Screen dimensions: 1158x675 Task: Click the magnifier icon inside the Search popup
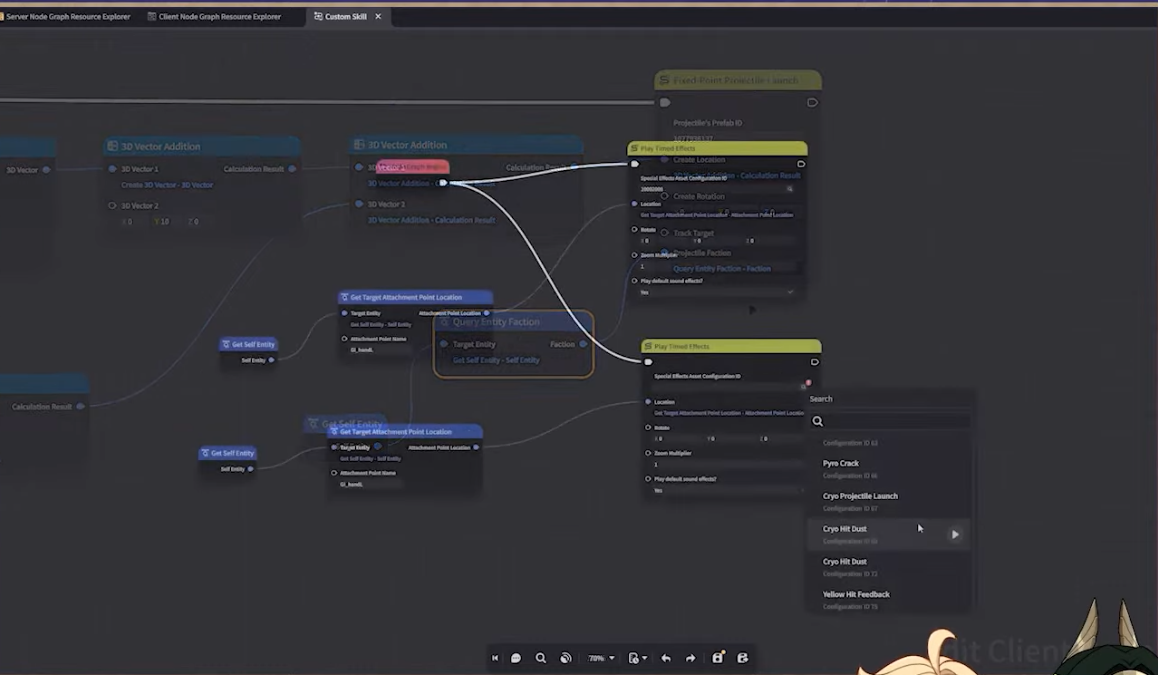(x=818, y=421)
